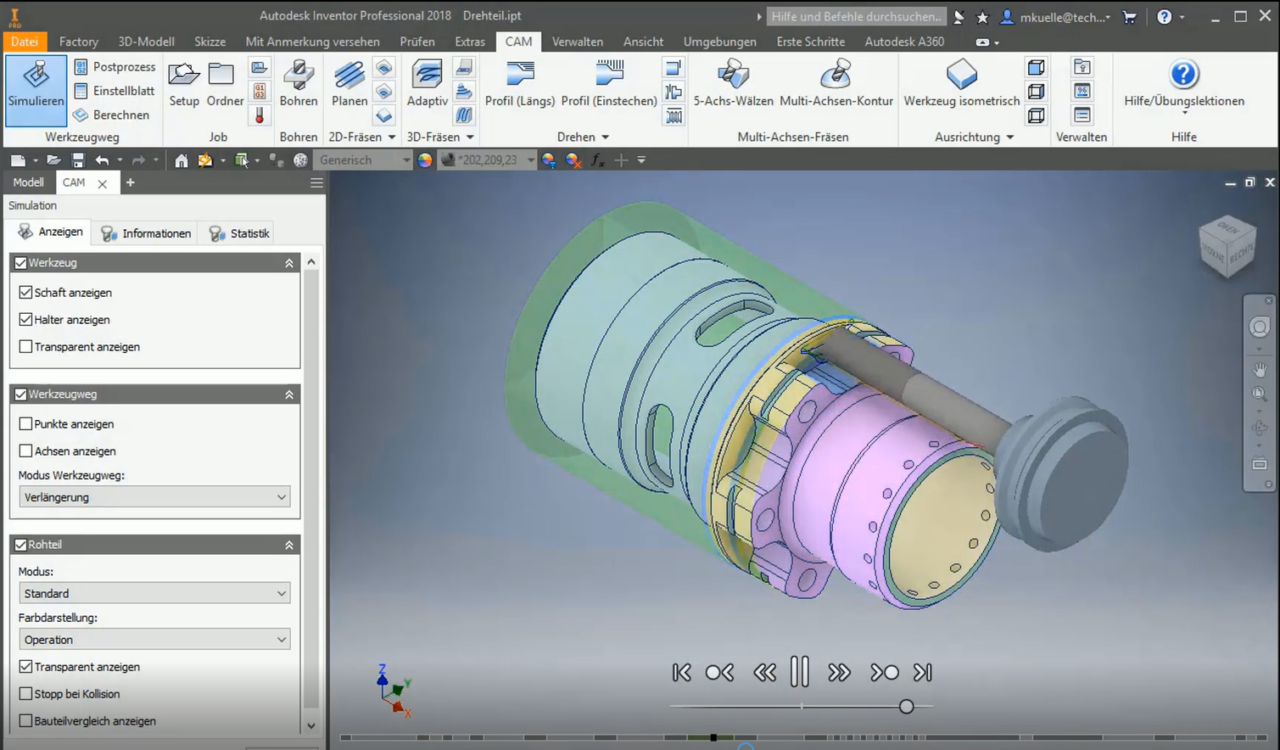The image size is (1280, 750).
Task: Select the Planen operation
Action: click(x=349, y=85)
